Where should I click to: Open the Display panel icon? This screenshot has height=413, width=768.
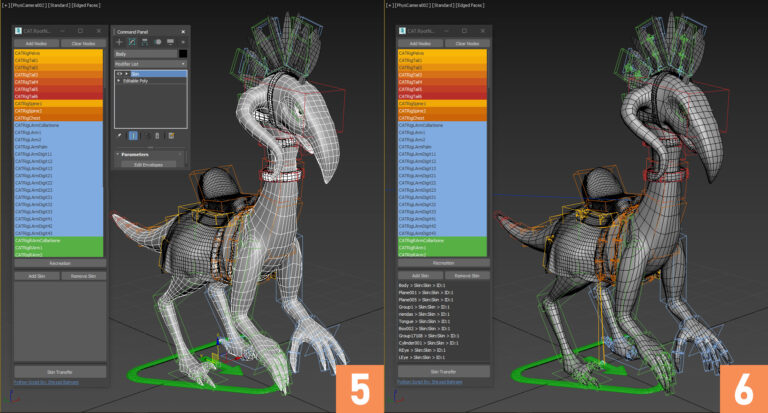click(x=170, y=42)
